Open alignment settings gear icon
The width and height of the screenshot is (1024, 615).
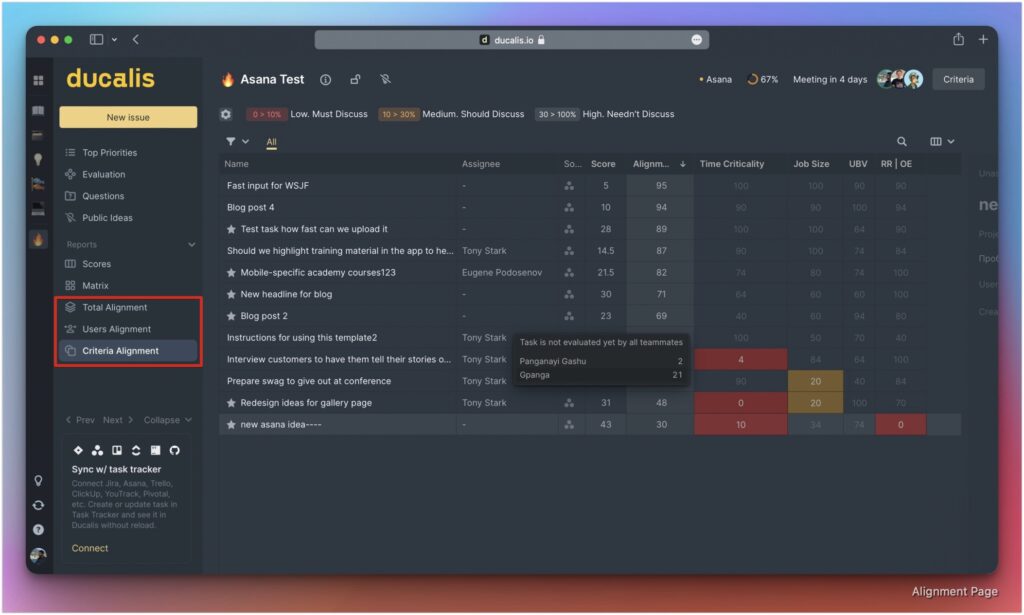[x=226, y=114]
